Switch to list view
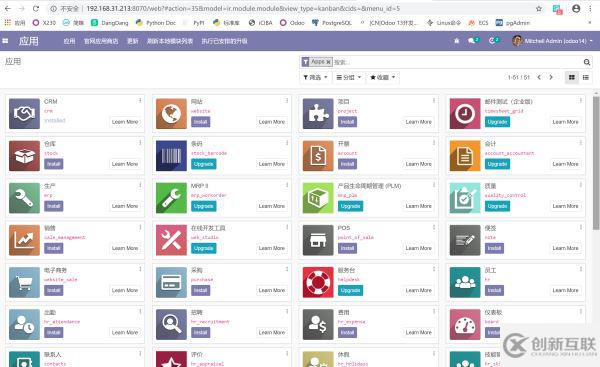This screenshot has width=600, height=367. (585, 77)
